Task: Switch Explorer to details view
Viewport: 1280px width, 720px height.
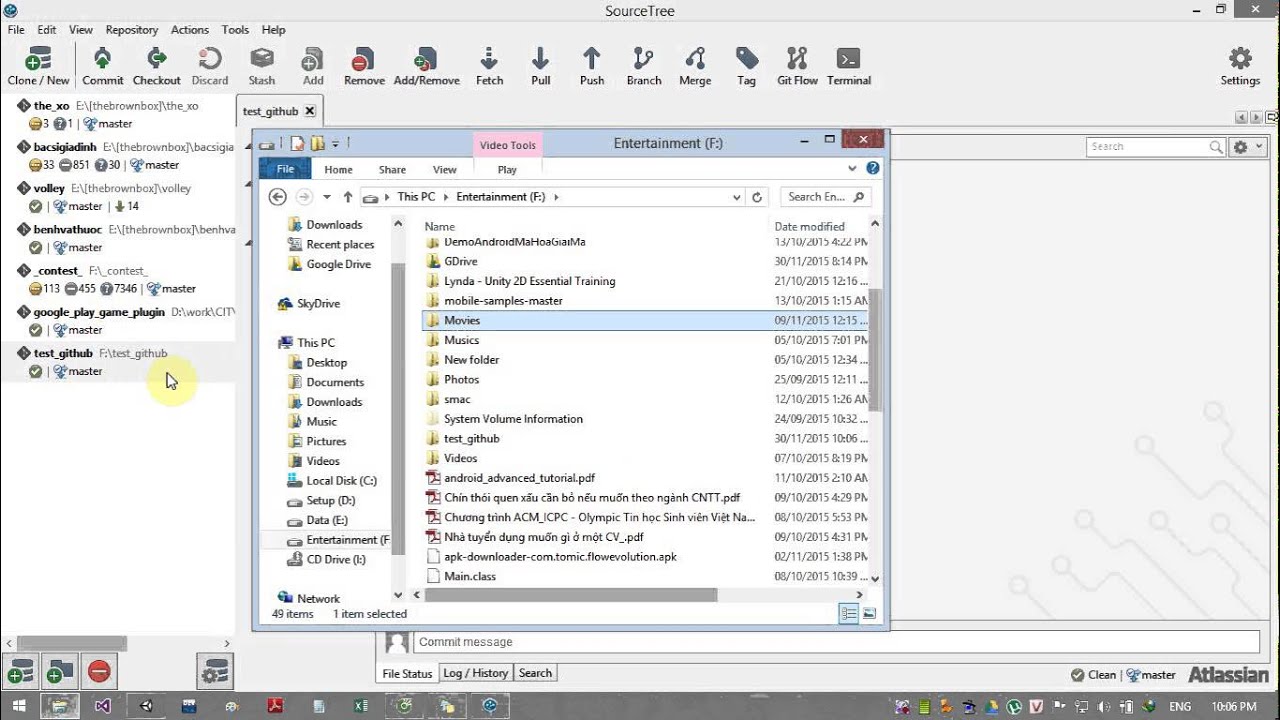Action: (x=849, y=614)
